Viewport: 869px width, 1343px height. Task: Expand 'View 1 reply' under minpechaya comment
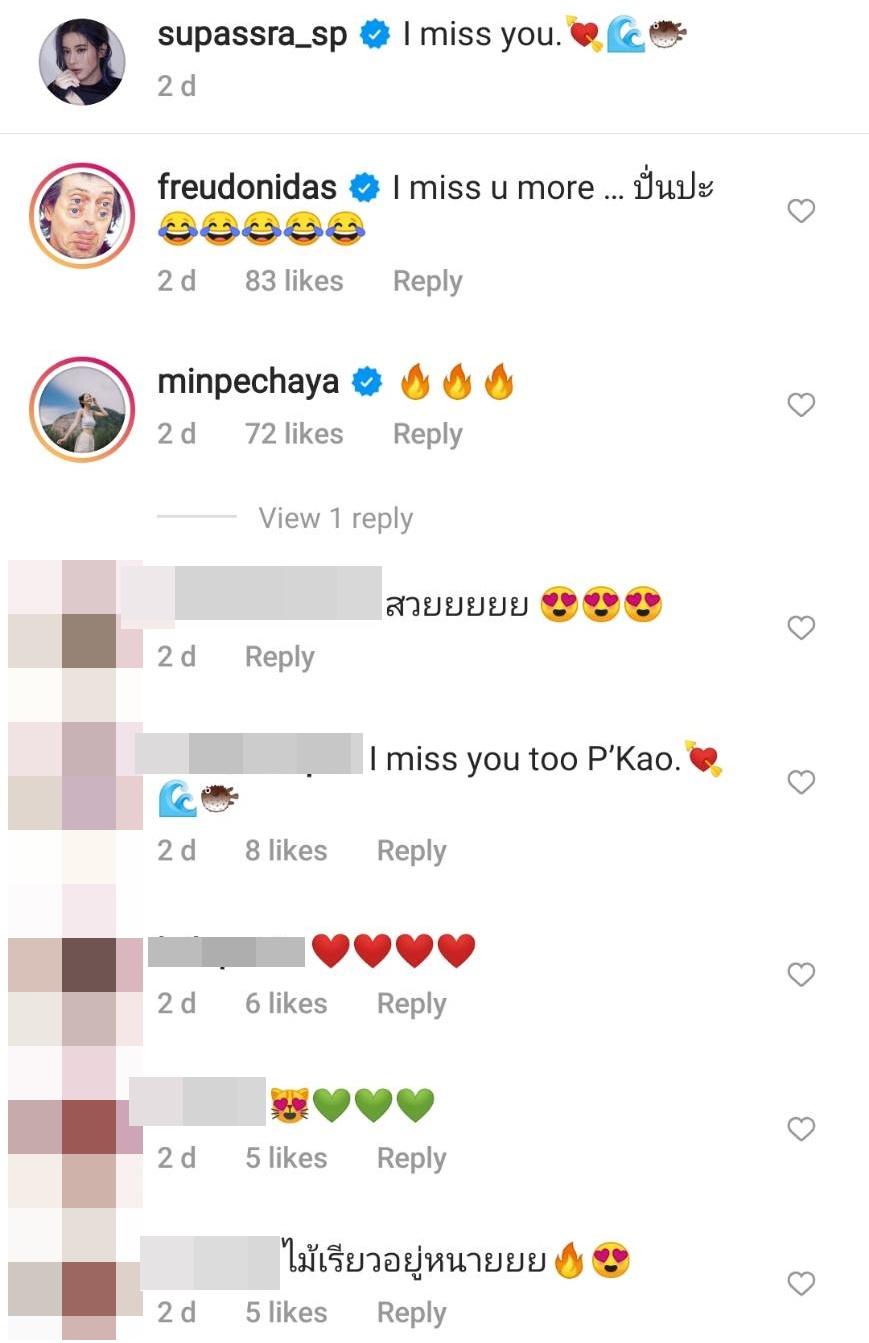335,518
